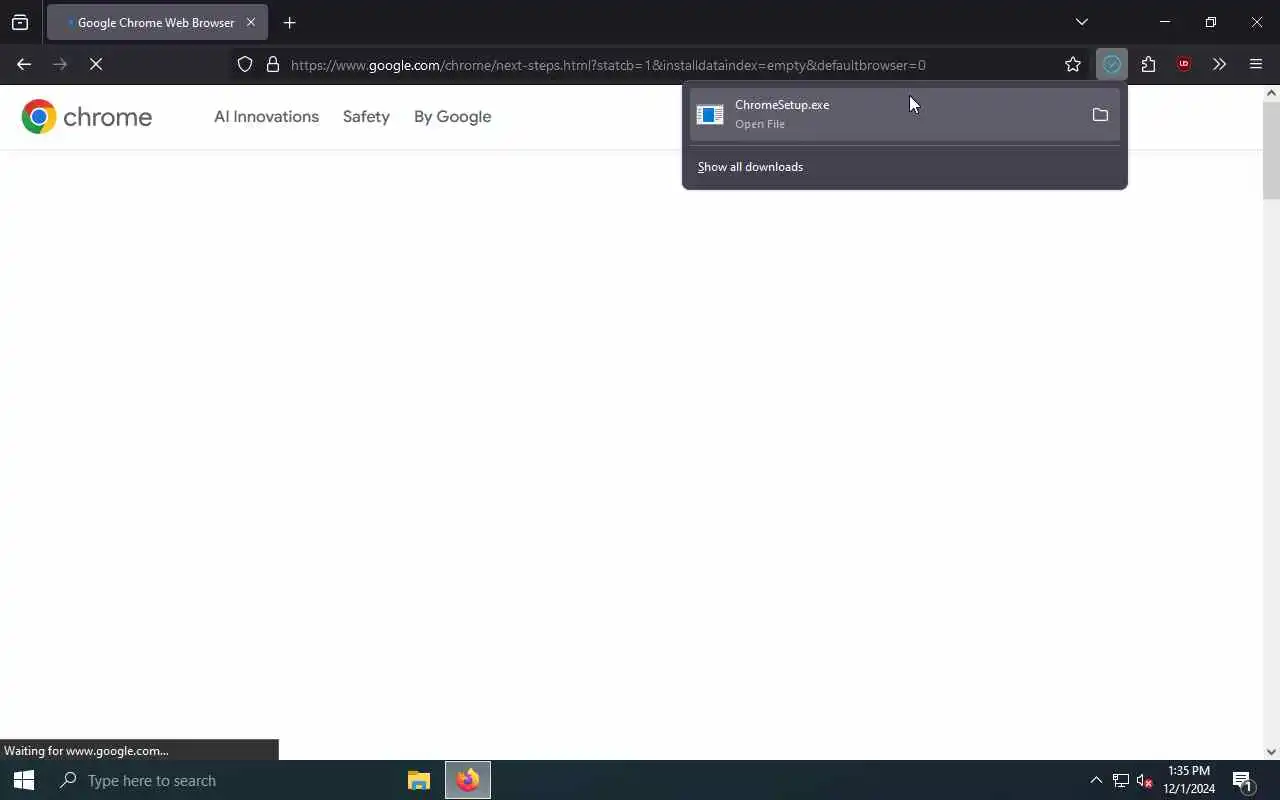Show hidden system tray icons

coord(1096,780)
